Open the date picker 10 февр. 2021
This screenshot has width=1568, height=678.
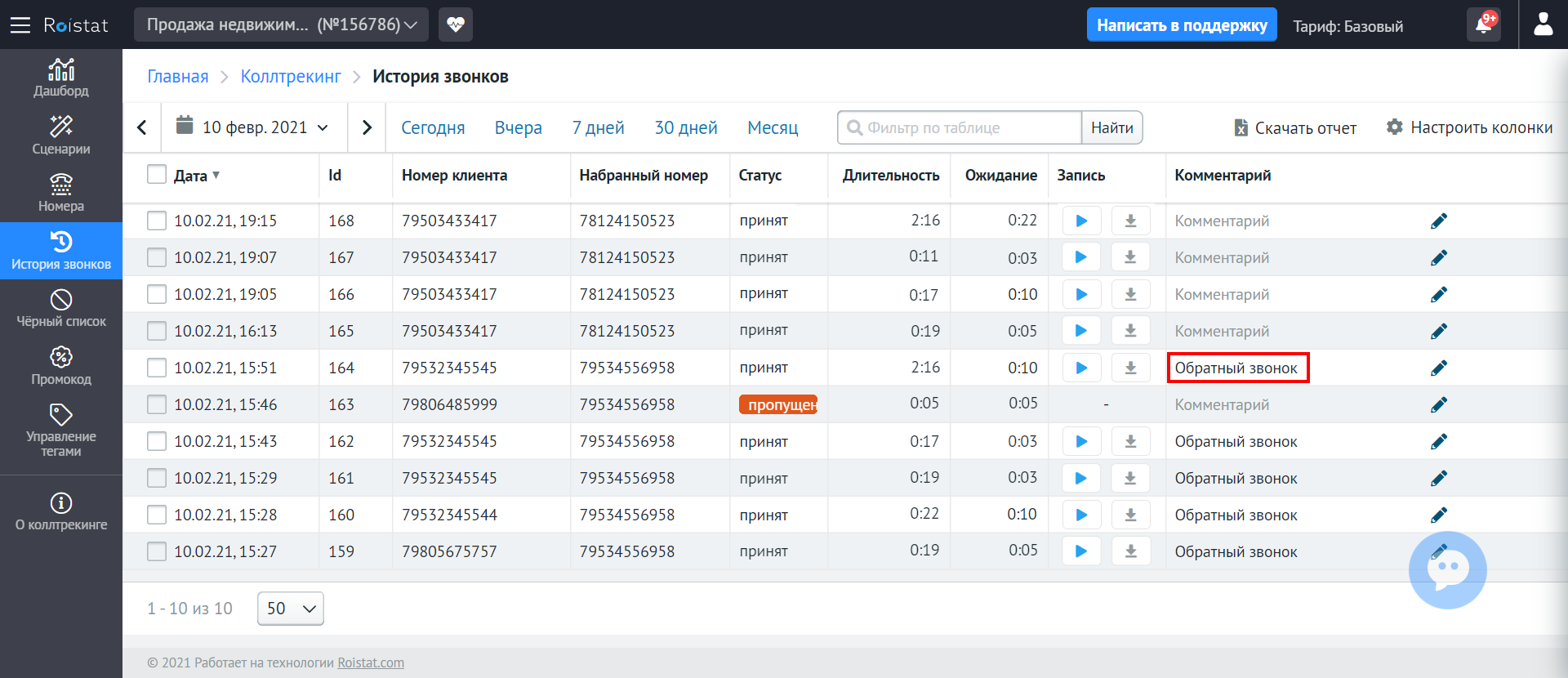click(253, 127)
